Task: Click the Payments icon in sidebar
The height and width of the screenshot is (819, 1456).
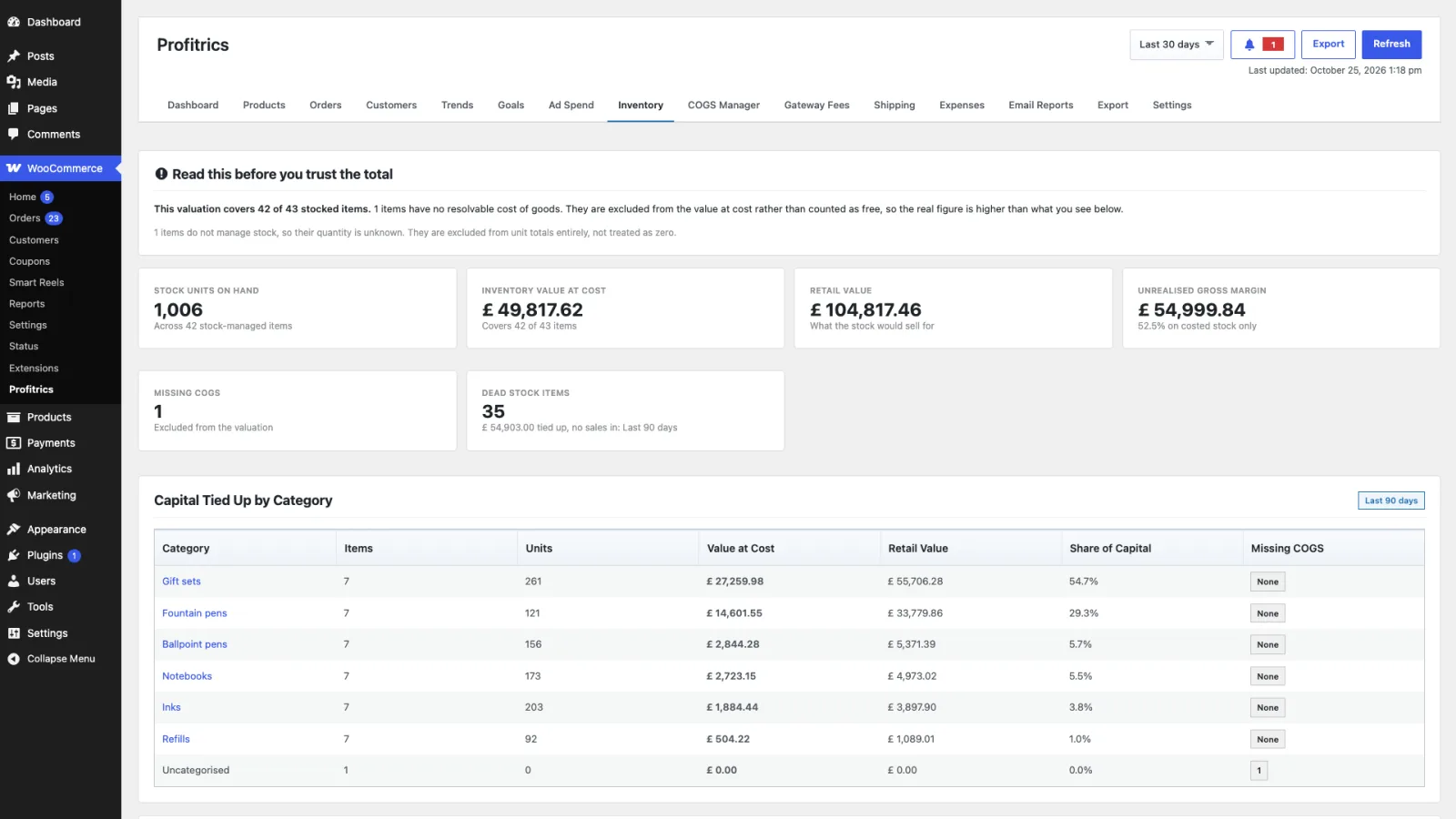Action: [14, 443]
